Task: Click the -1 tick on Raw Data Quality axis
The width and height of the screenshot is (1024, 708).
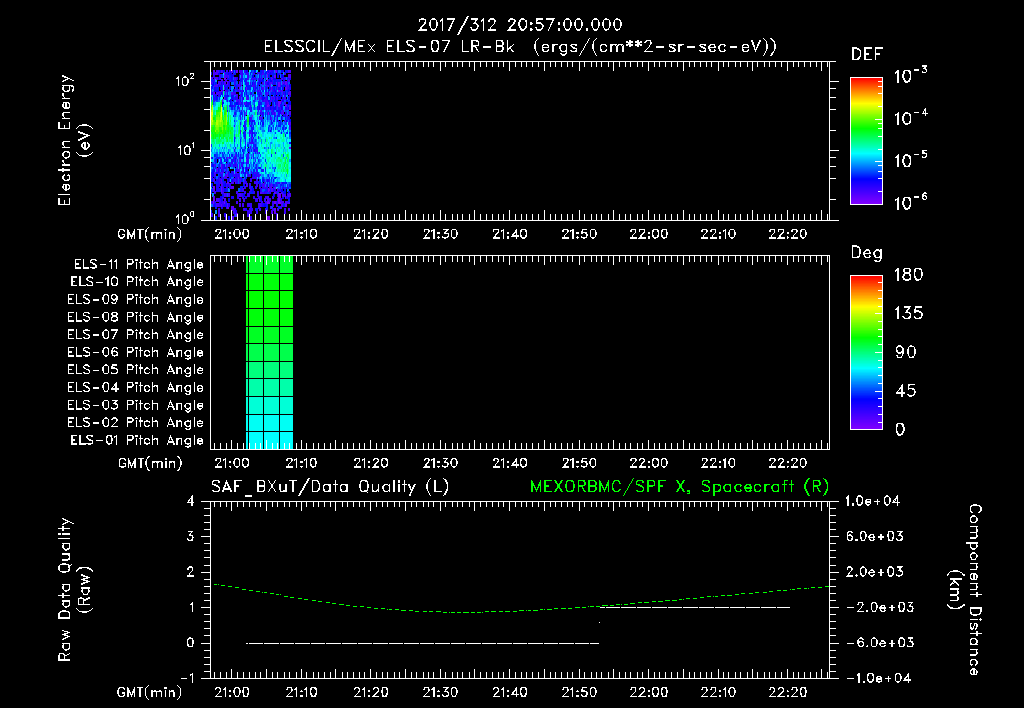Action: click(x=188, y=678)
